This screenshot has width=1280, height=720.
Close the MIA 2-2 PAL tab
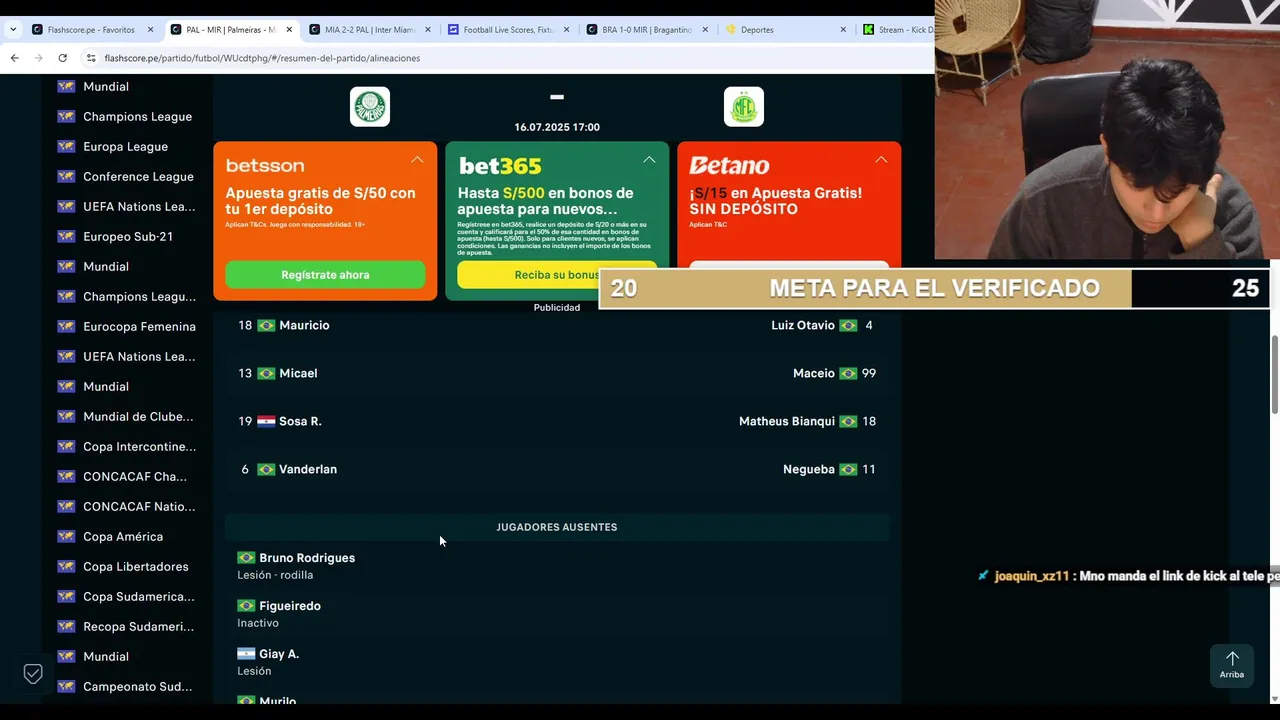click(428, 30)
